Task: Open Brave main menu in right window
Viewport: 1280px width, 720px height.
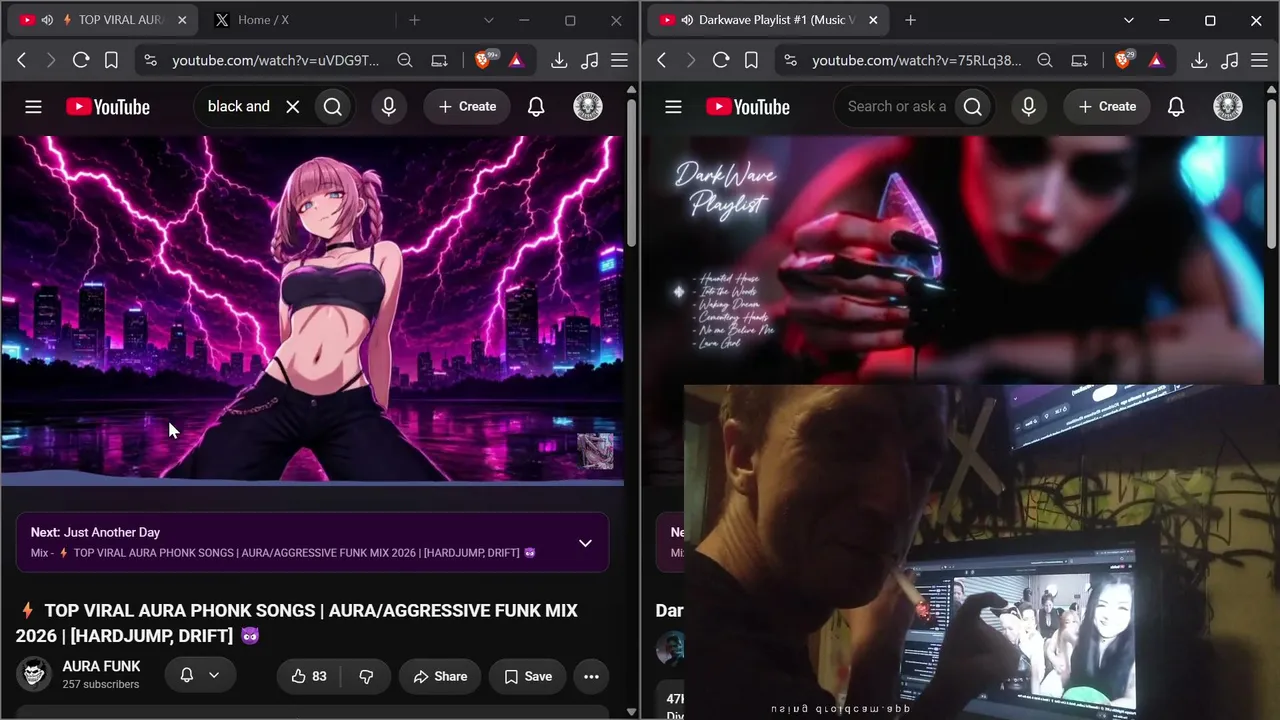Action: (1260, 60)
